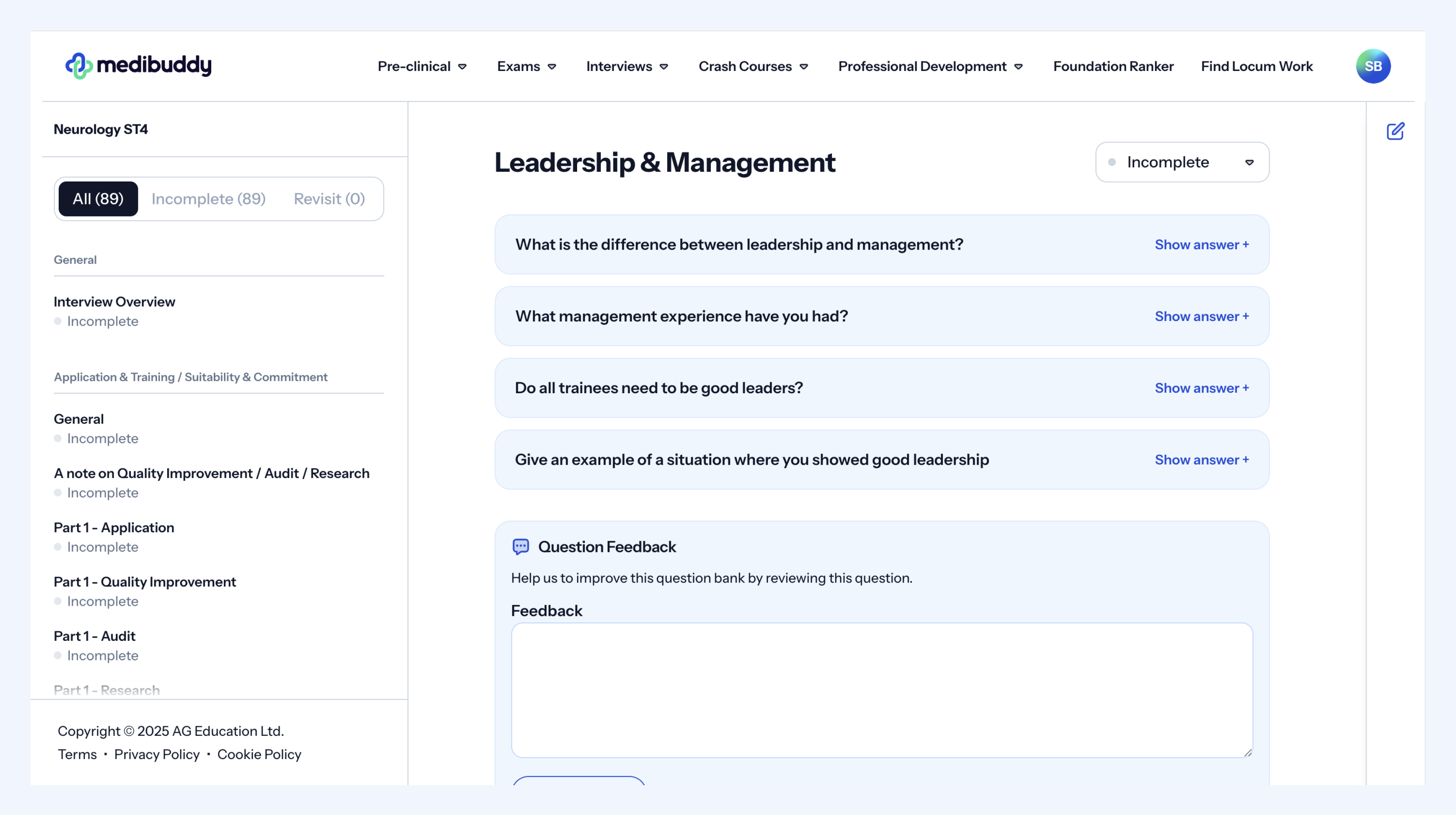Select the Revisit (0) tab

[x=329, y=199]
